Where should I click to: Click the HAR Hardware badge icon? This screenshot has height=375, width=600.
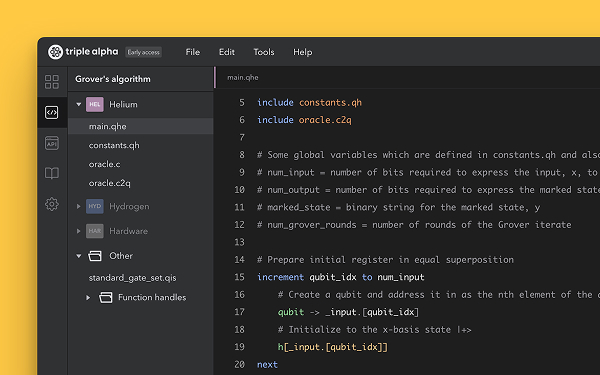(x=95, y=231)
